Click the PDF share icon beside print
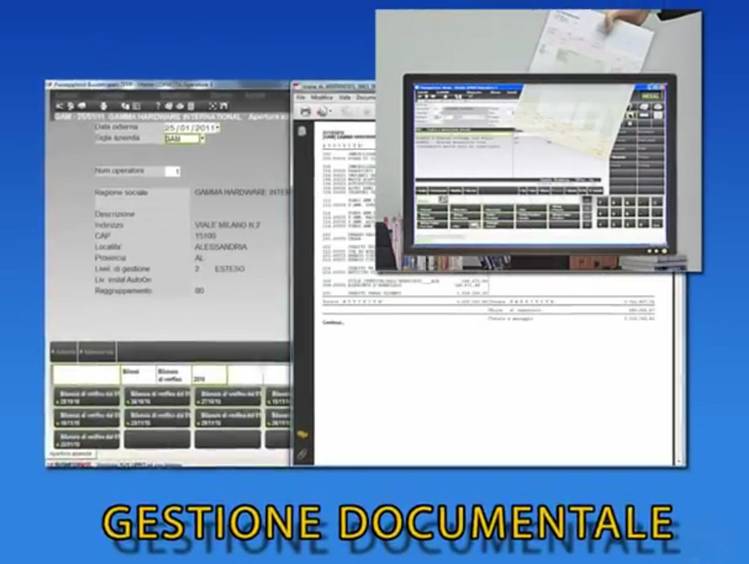Screen dimensions: 749x564 coord(321,112)
